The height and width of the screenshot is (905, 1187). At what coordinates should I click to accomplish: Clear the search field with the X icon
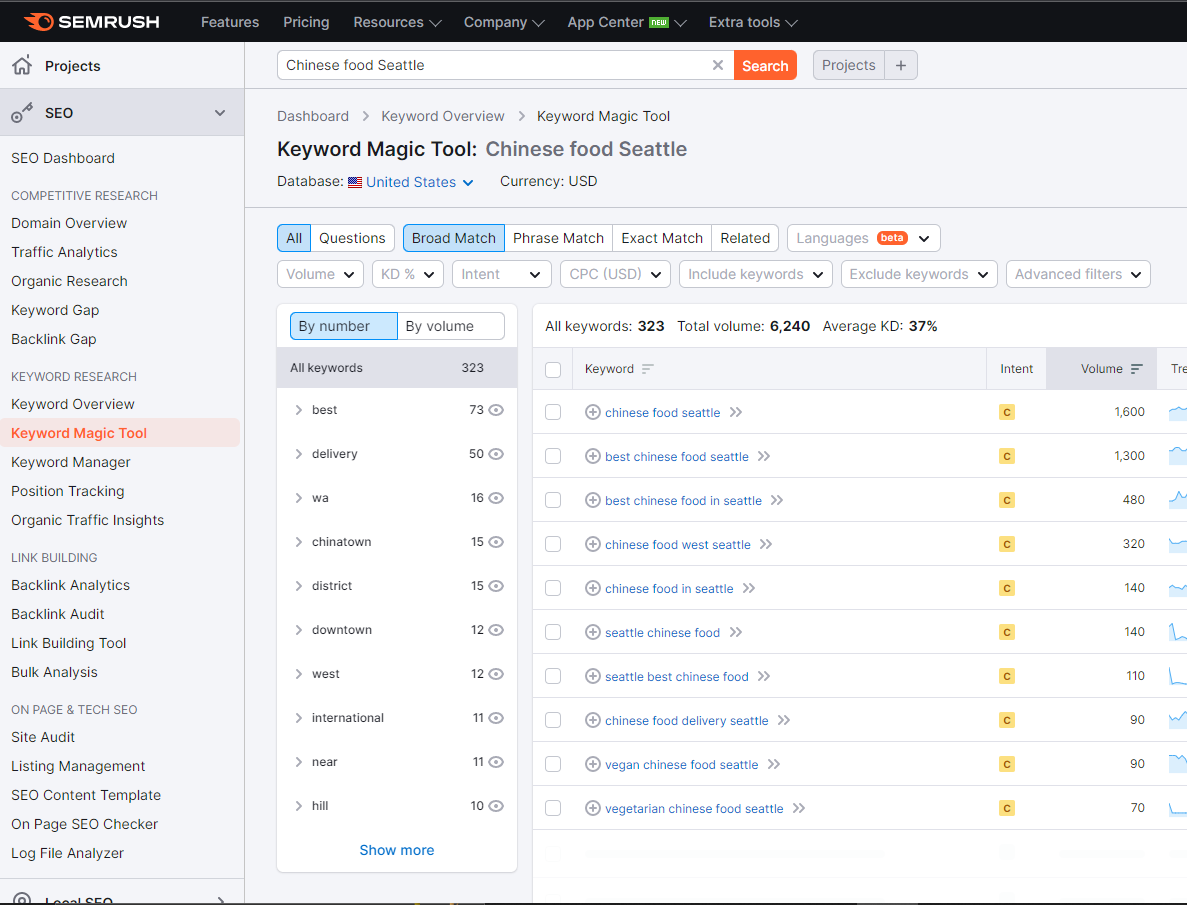pyautogui.click(x=718, y=65)
